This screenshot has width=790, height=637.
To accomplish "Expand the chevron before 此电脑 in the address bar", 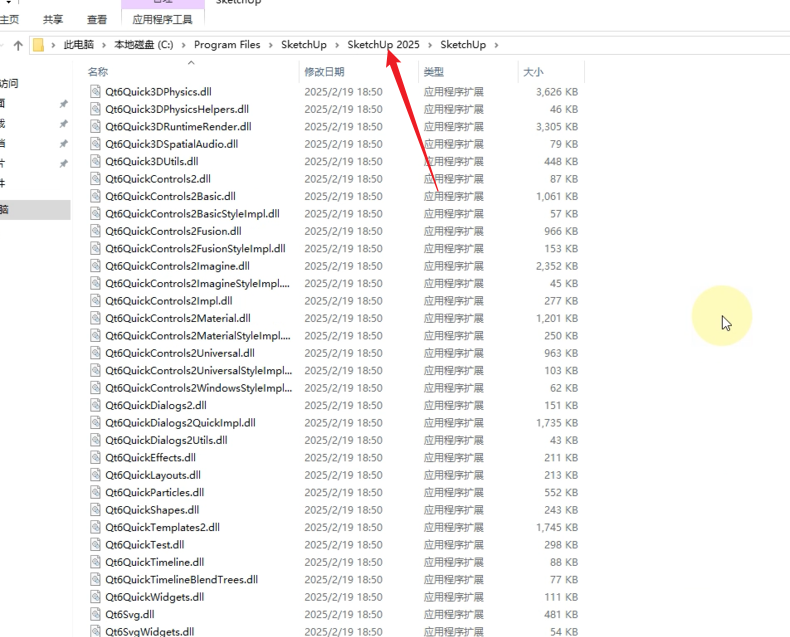I will tap(53, 45).
